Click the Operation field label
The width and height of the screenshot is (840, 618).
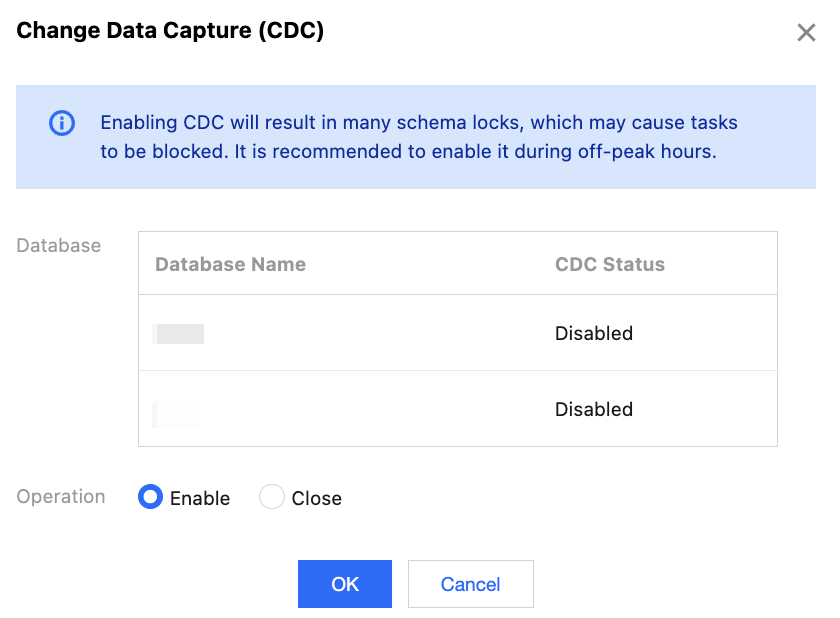61,497
